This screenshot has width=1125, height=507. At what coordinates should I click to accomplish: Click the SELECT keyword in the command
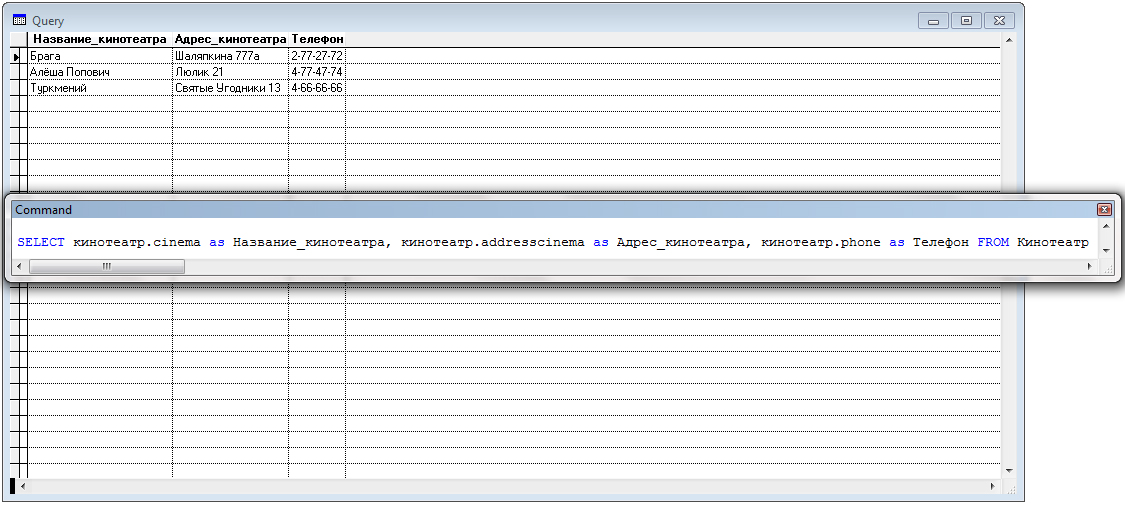(x=41, y=242)
